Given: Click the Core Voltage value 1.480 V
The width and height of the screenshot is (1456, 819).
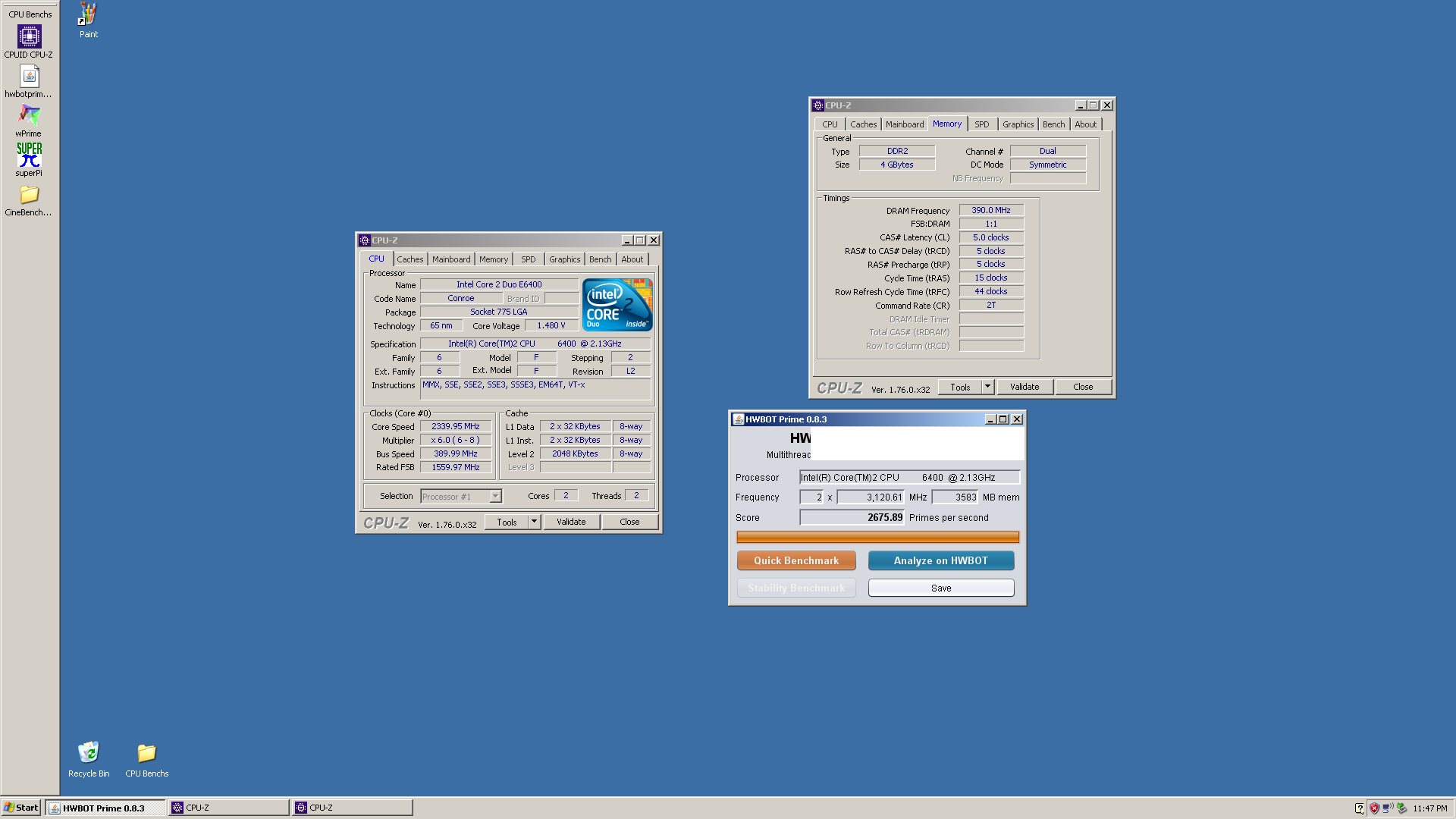Looking at the screenshot, I should click(x=551, y=325).
